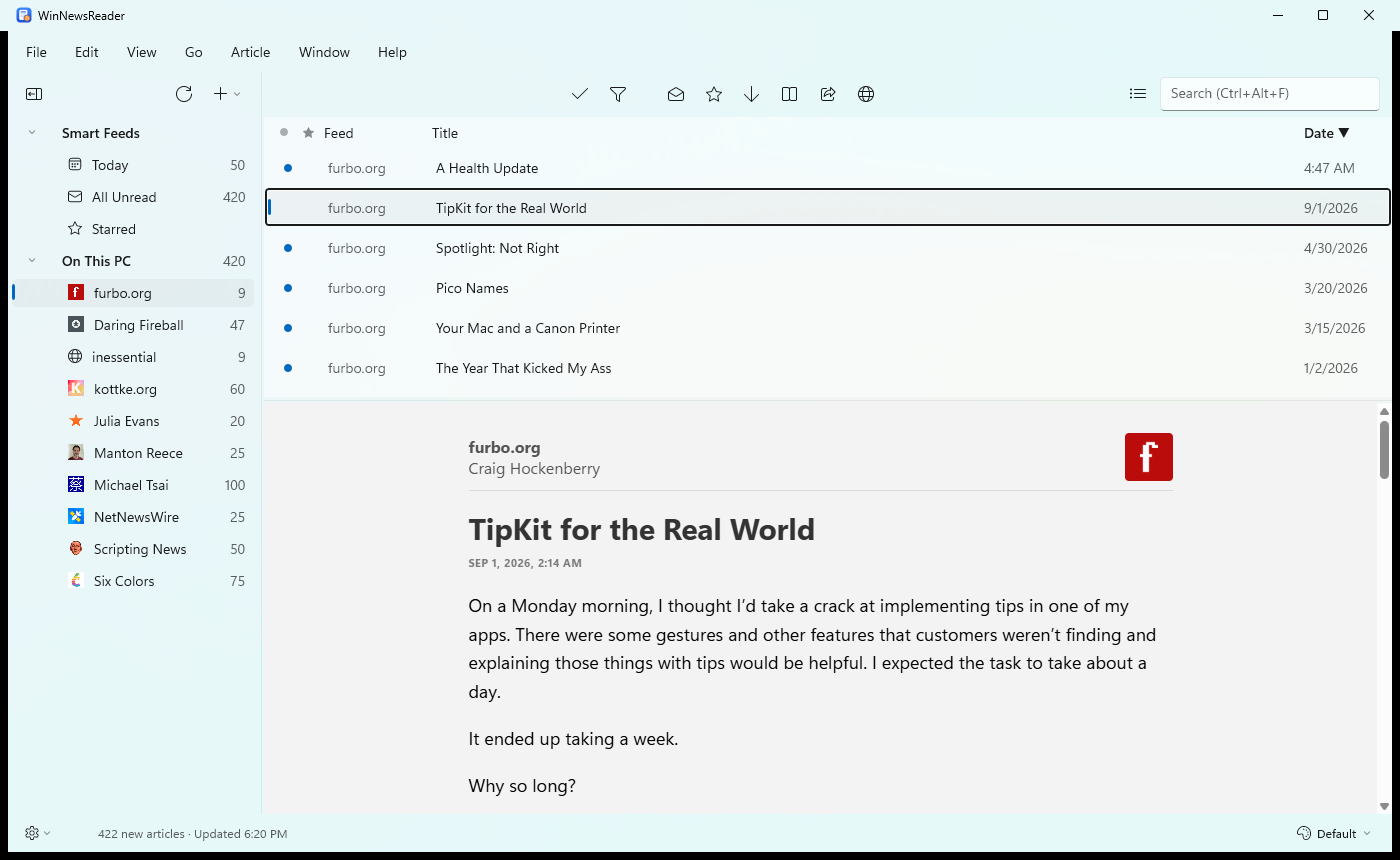1400x860 pixels.
Task: Toggle unread dot for Canon Printer article
Action: pyautogui.click(x=288, y=328)
